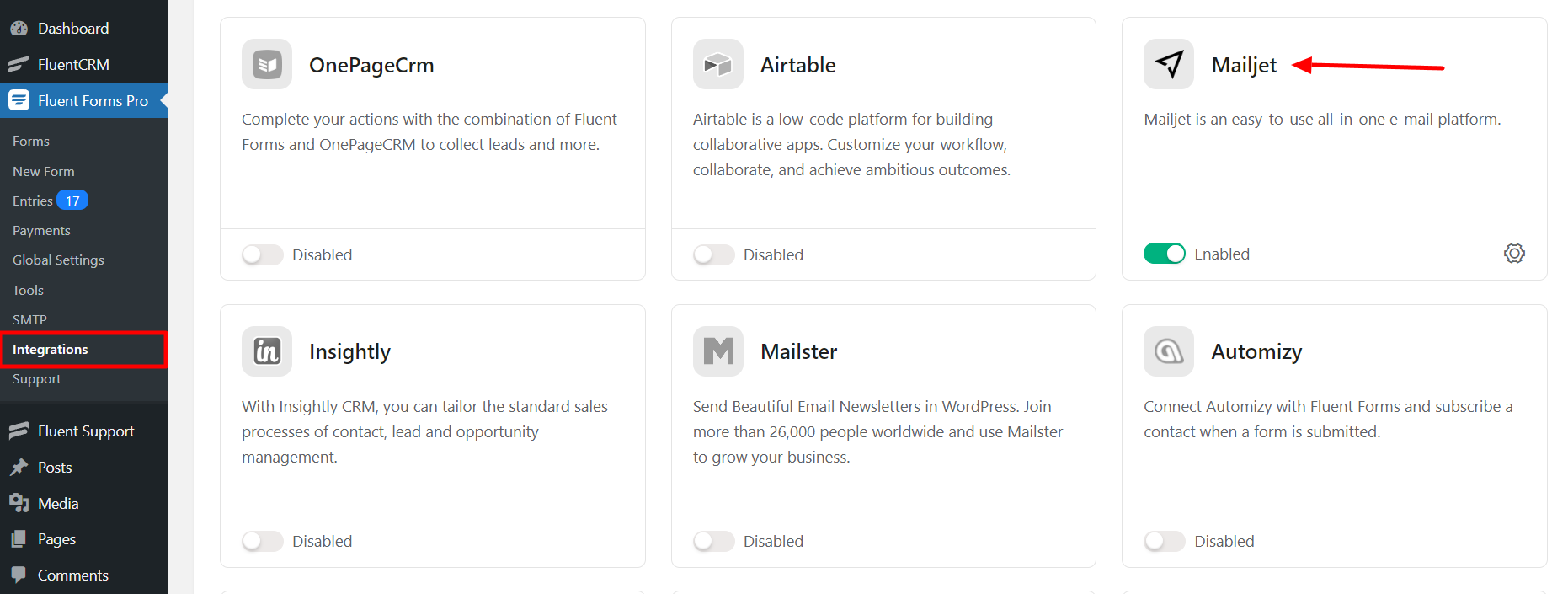The width and height of the screenshot is (1568, 594).
Task: Click the Mailster M icon
Action: tap(717, 351)
